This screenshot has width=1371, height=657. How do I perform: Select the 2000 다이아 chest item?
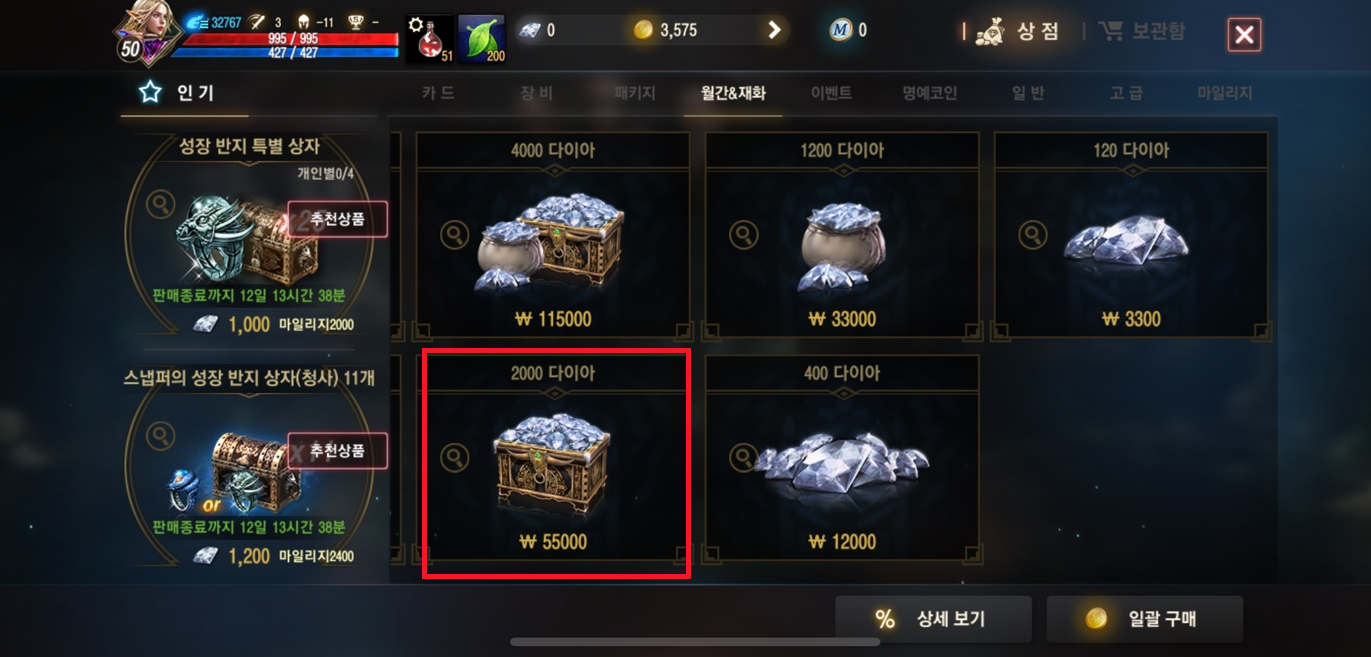pos(553,463)
